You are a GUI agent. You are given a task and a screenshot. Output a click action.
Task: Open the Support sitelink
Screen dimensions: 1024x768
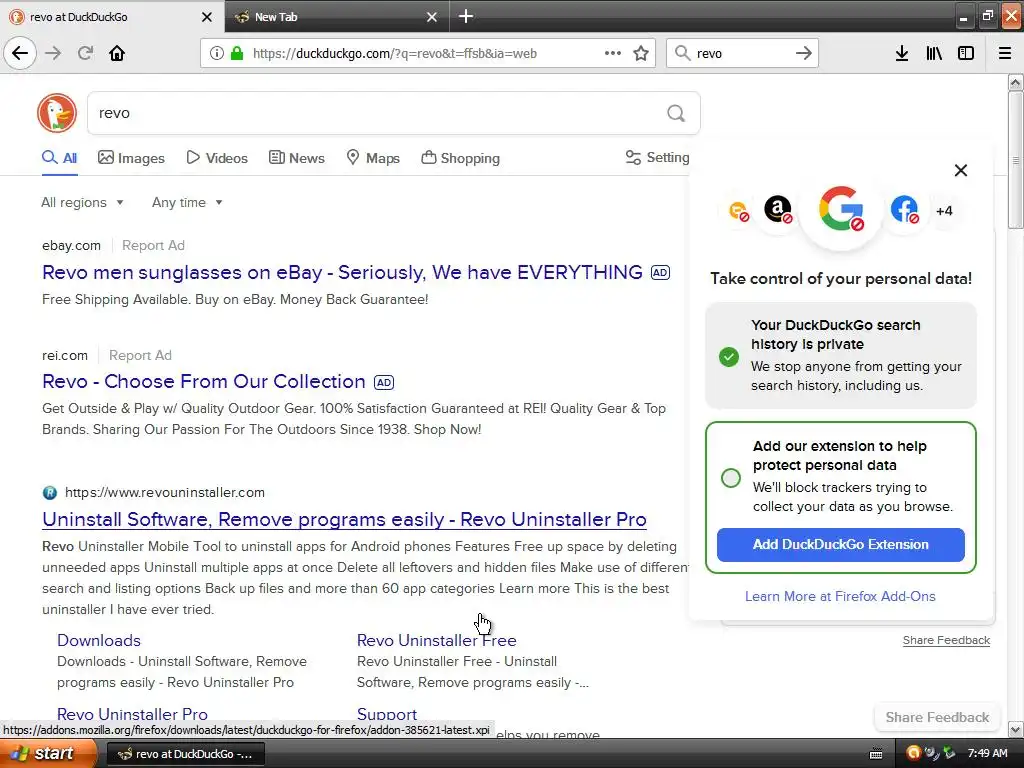coord(387,714)
